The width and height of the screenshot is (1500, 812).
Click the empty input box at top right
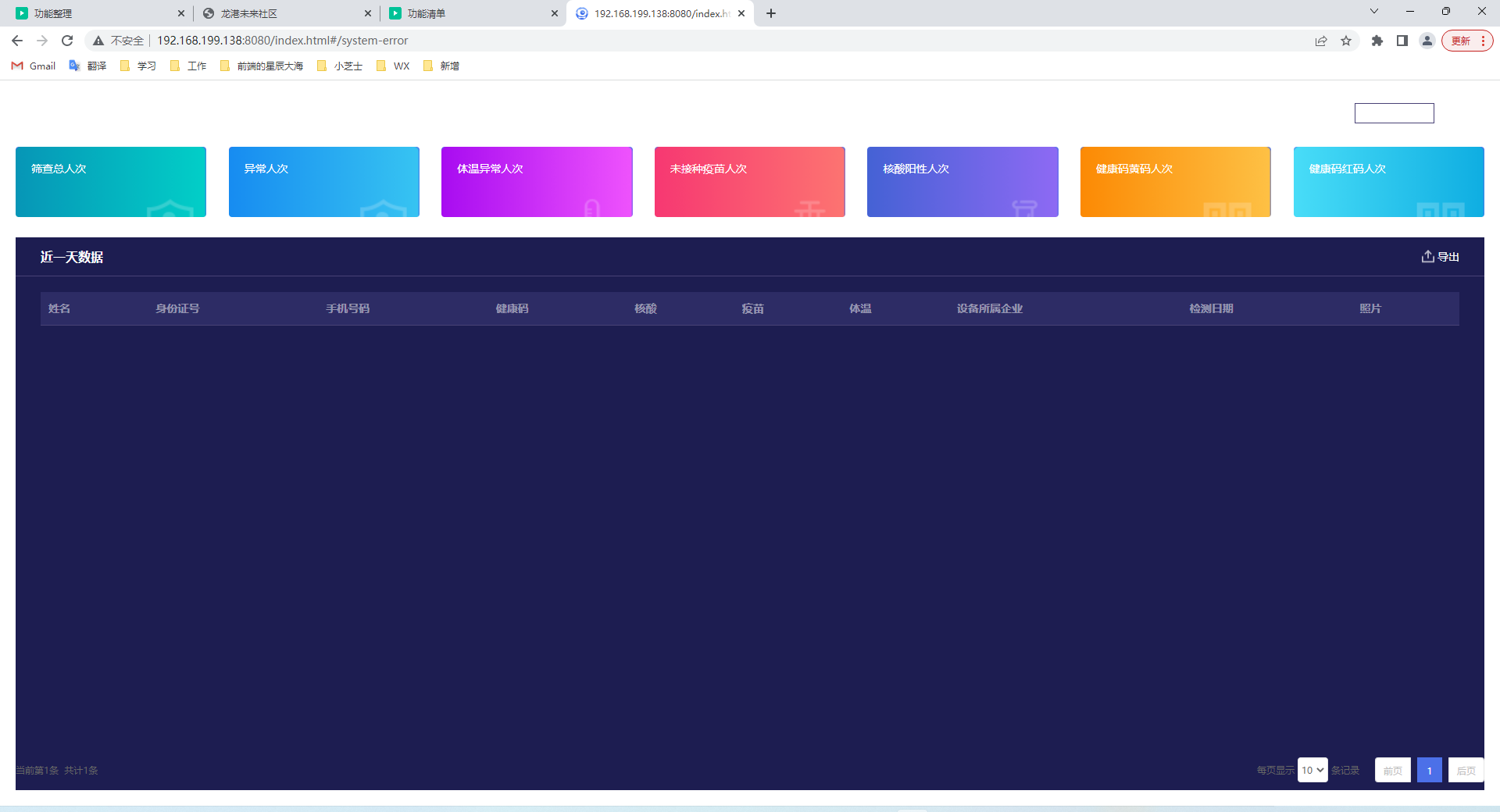coord(1395,113)
